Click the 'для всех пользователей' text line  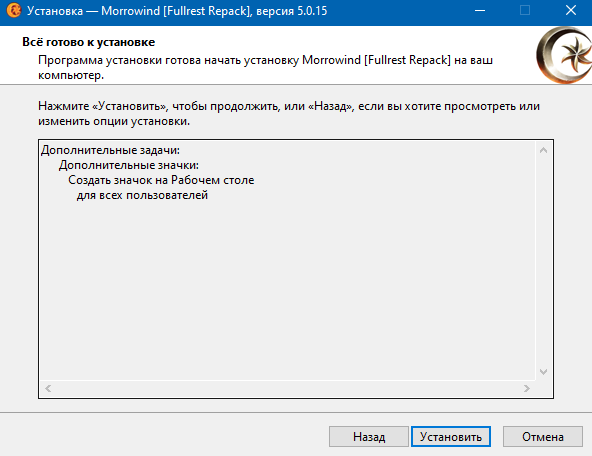pos(142,195)
